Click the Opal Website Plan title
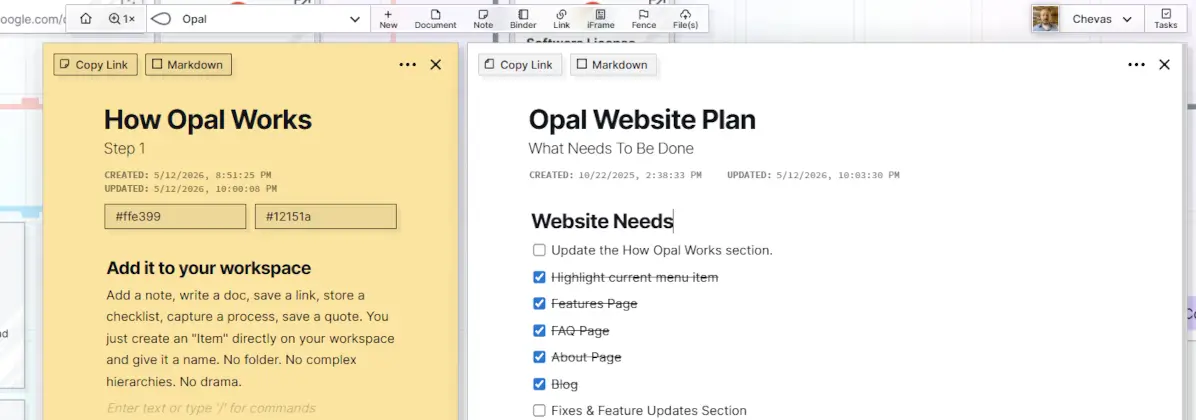 [x=642, y=120]
